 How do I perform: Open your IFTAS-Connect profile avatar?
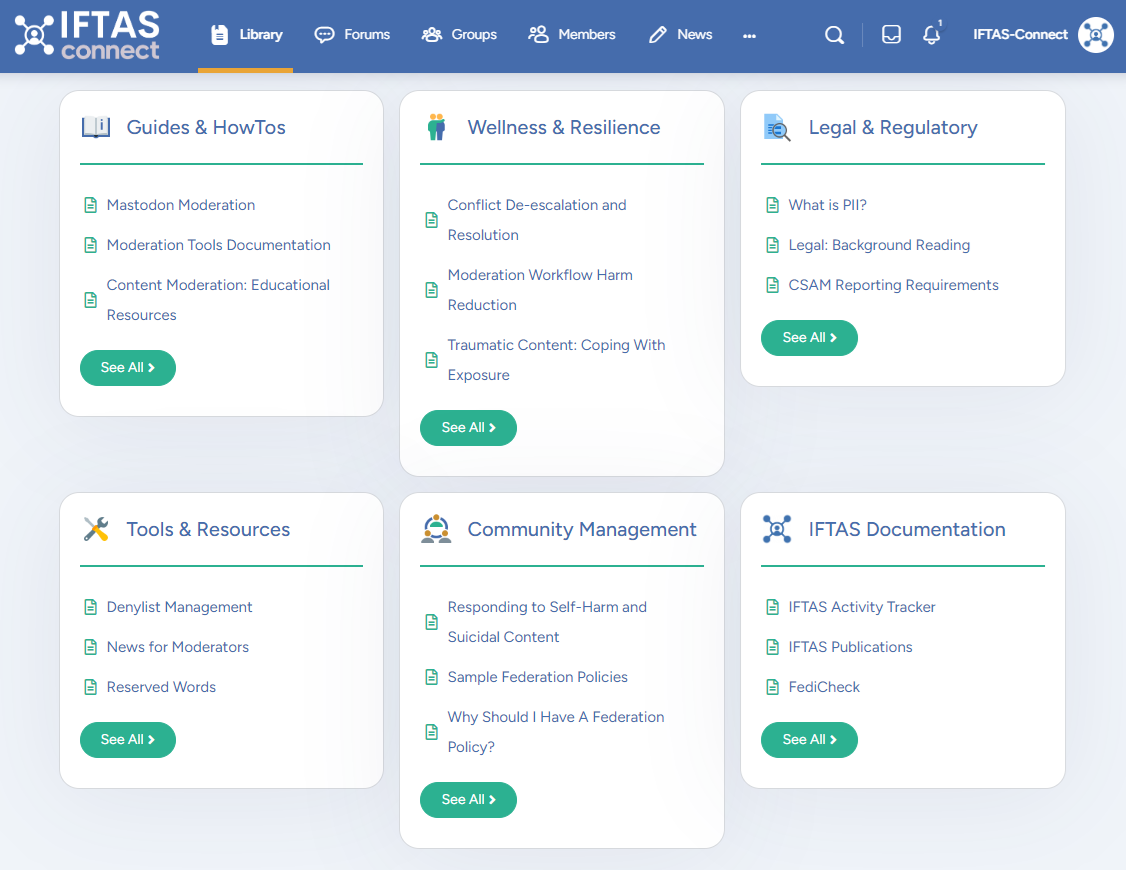point(1096,35)
